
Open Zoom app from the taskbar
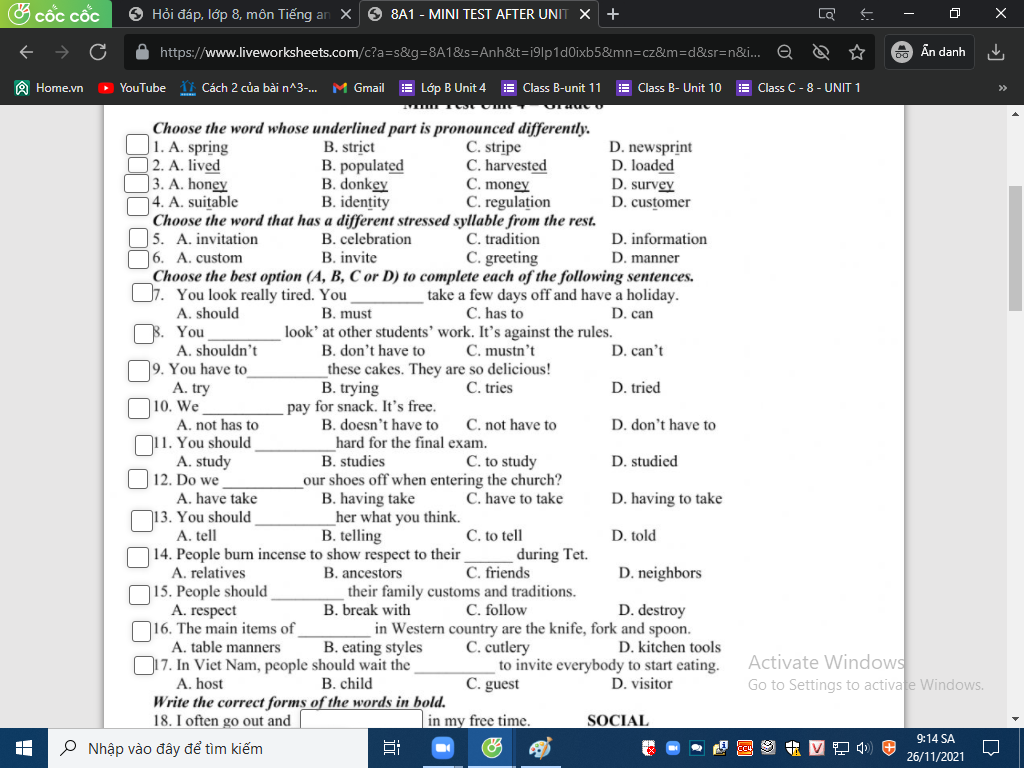coord(442,748)
